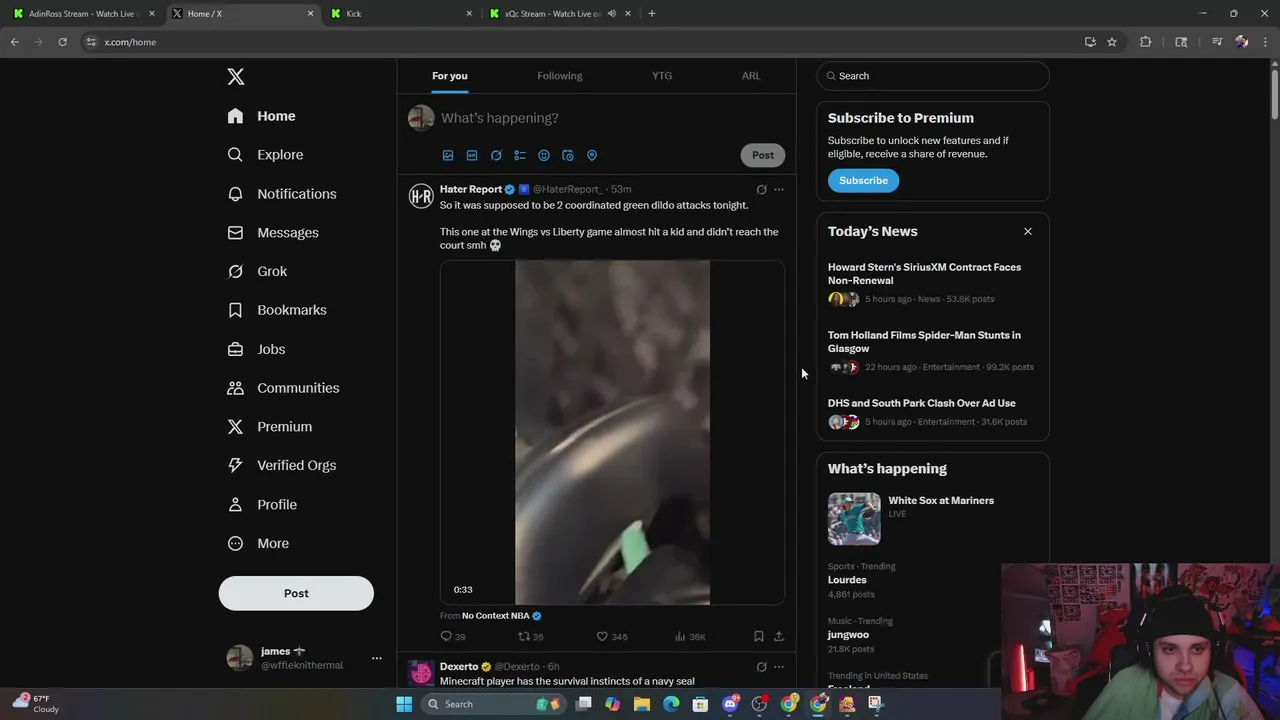Open the browser extensions puzzle icon
This screenshot has height=720, width=1280.
1146,42
